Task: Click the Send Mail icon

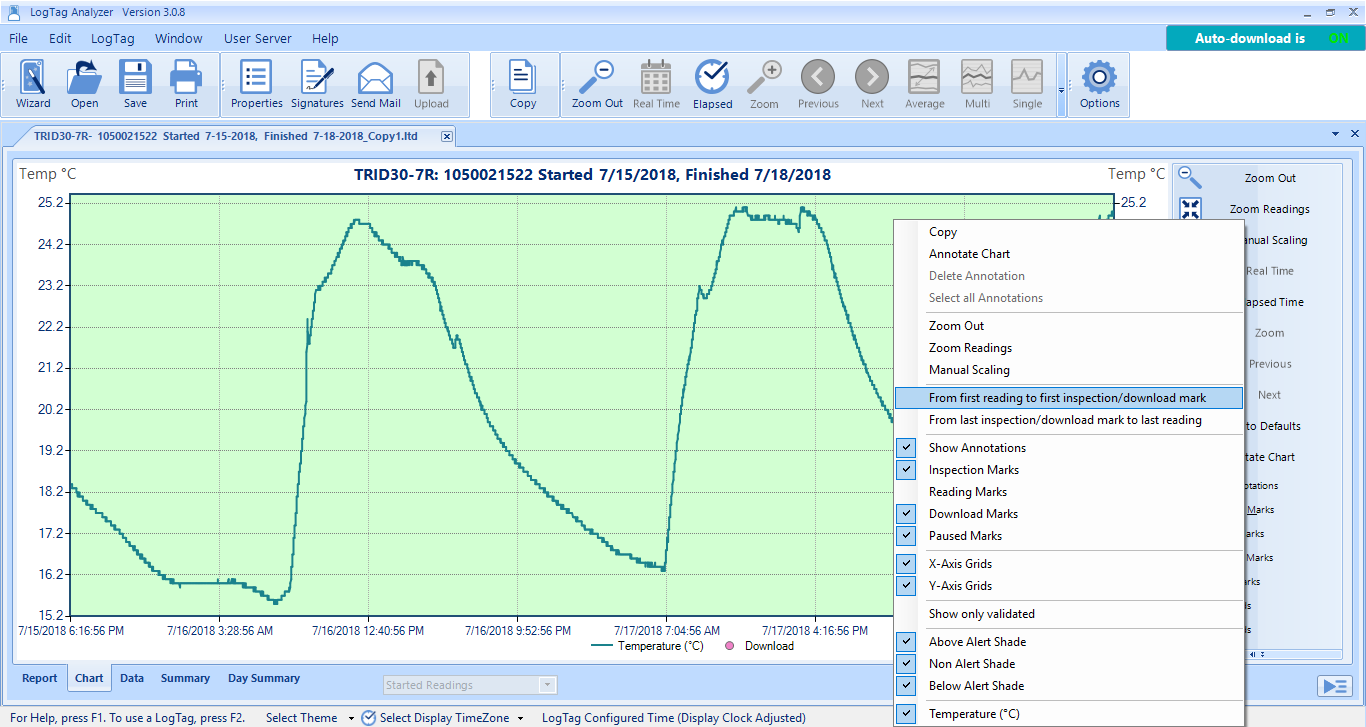Action: [375, 84]
